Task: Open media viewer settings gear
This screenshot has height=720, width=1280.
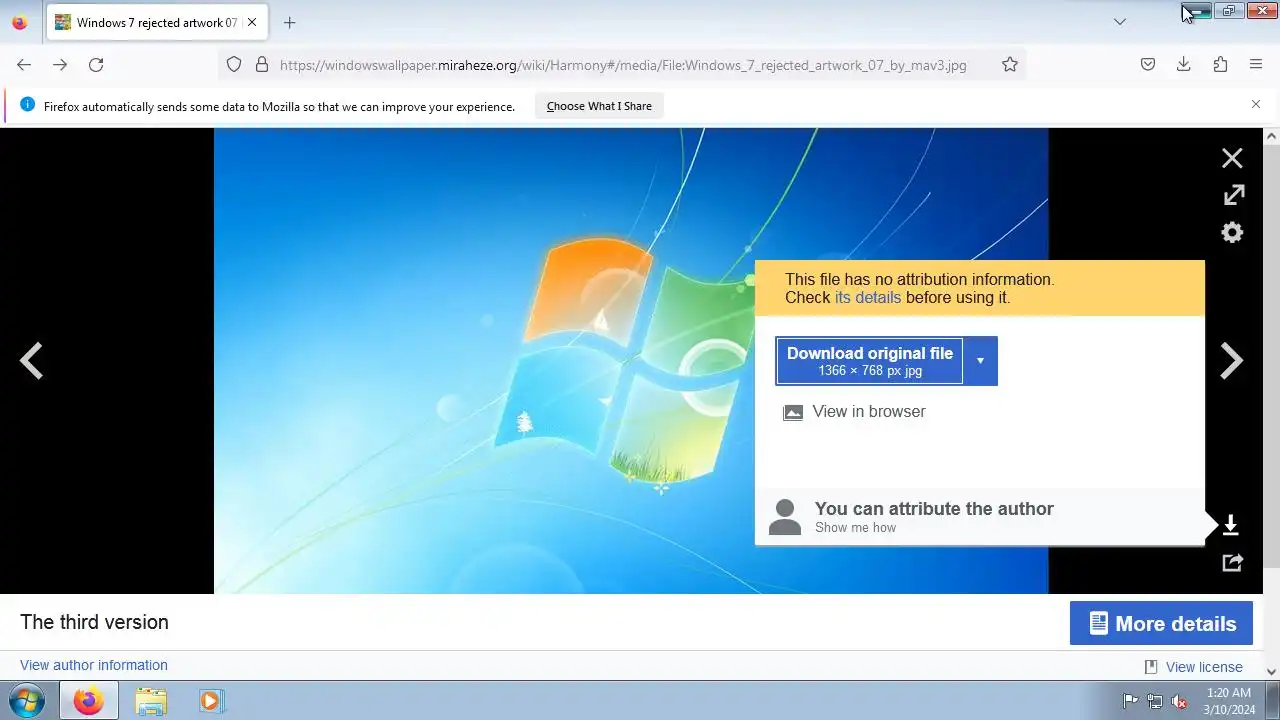Action: 1232,232
